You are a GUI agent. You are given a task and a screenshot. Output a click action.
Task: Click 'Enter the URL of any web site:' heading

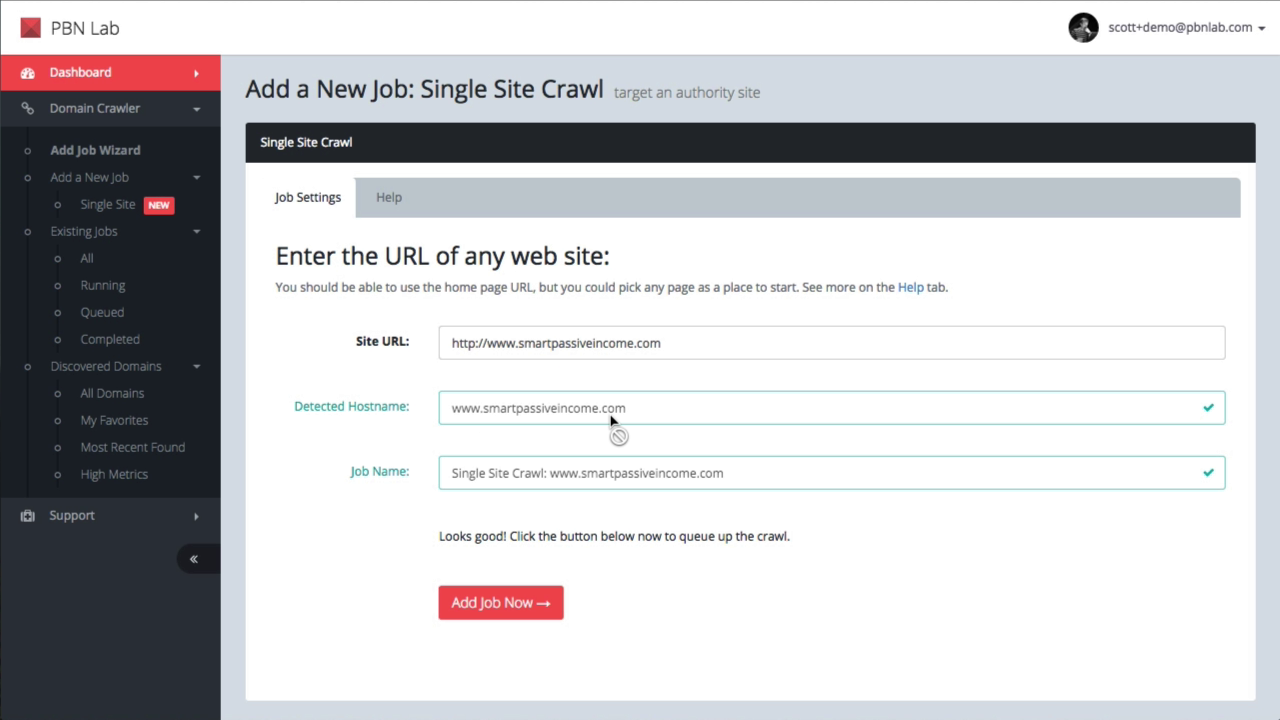click(x=442, y=256)
